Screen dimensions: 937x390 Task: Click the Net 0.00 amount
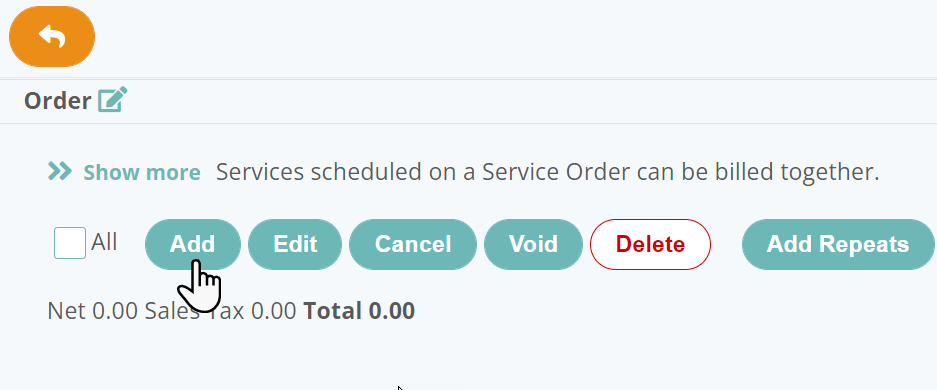click(x=92, y=311)
